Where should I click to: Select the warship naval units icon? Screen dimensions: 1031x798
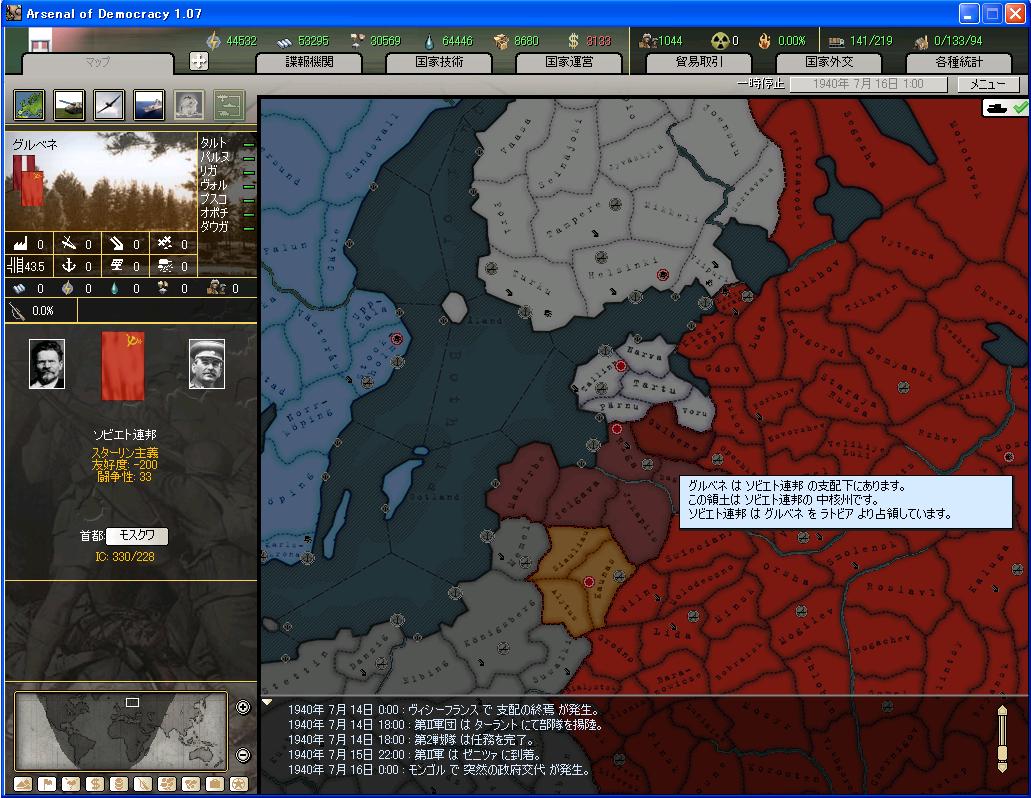pyautogui.click(x=149, y=104)
